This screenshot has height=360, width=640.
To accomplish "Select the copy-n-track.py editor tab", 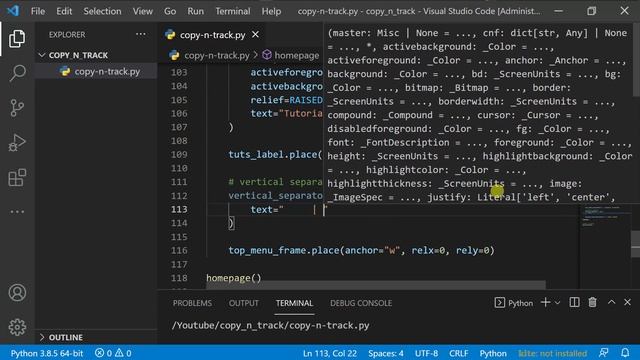I will tap(212, 35).
